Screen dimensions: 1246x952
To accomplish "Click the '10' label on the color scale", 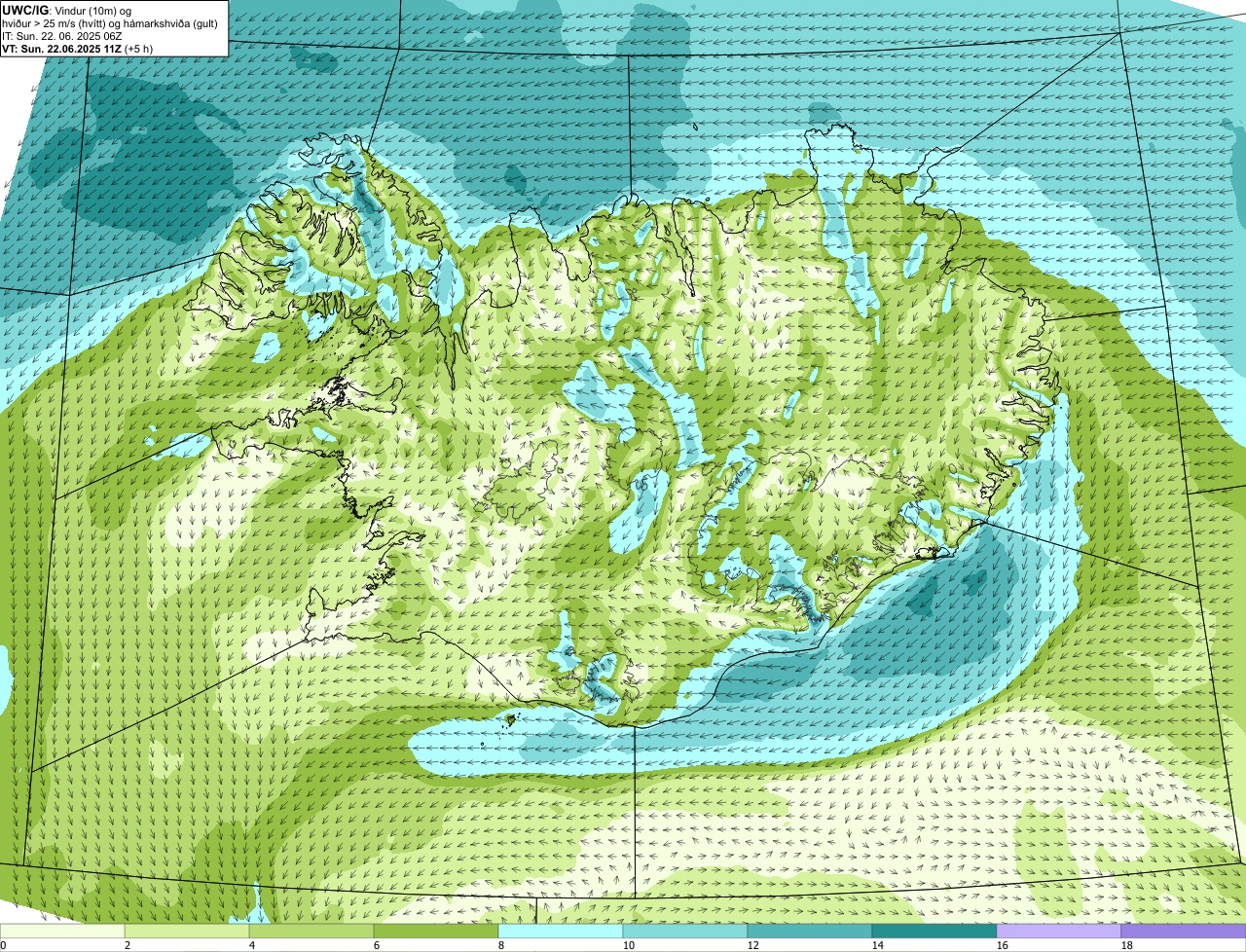I will pyautogui.click(x=629, y=945).
